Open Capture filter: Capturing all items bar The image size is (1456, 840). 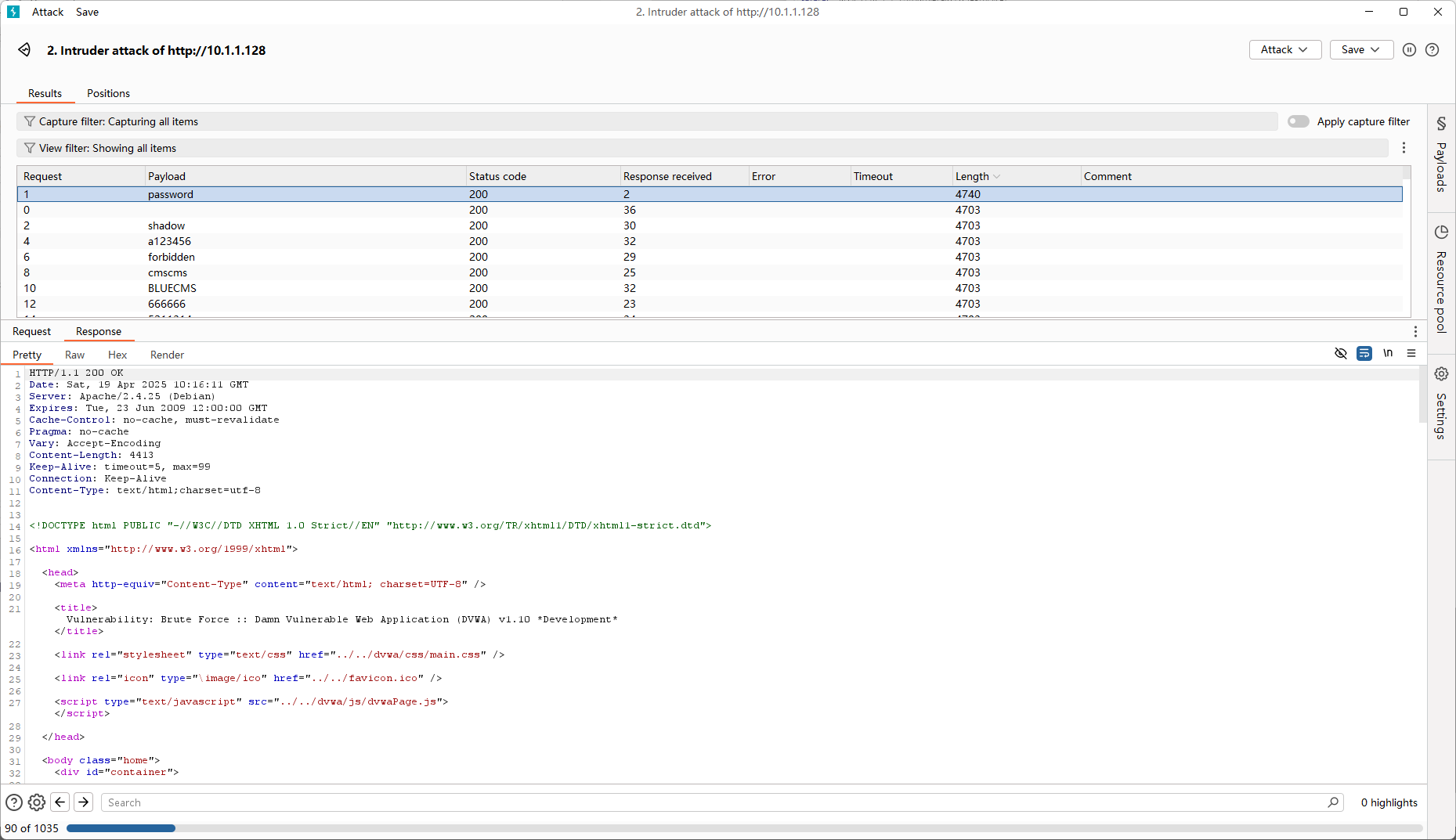point(647,121)
